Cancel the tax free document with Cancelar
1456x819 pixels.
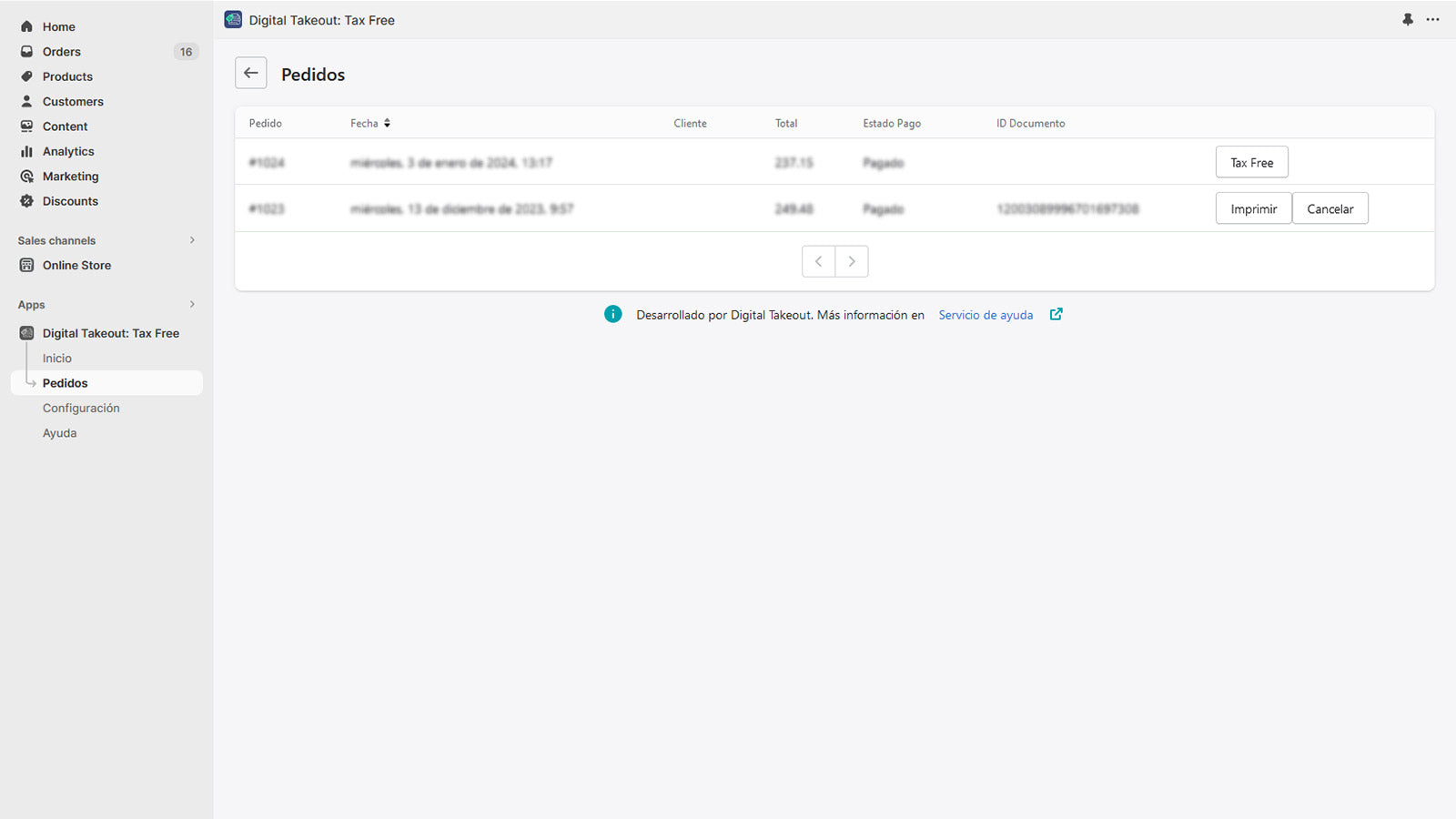pyautogui.click(x=1330, y=208)
